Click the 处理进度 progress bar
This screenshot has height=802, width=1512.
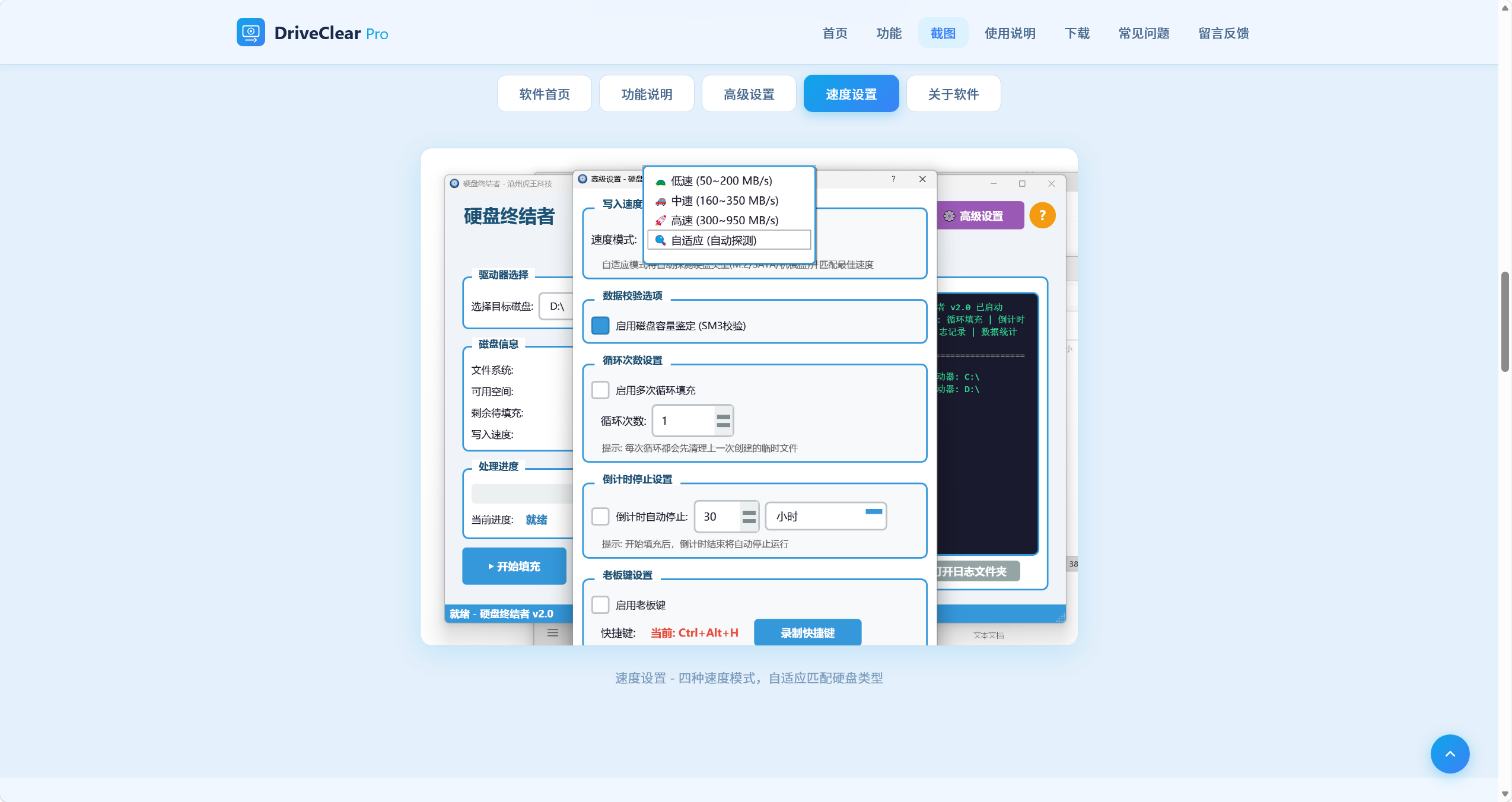click(523, 494)
